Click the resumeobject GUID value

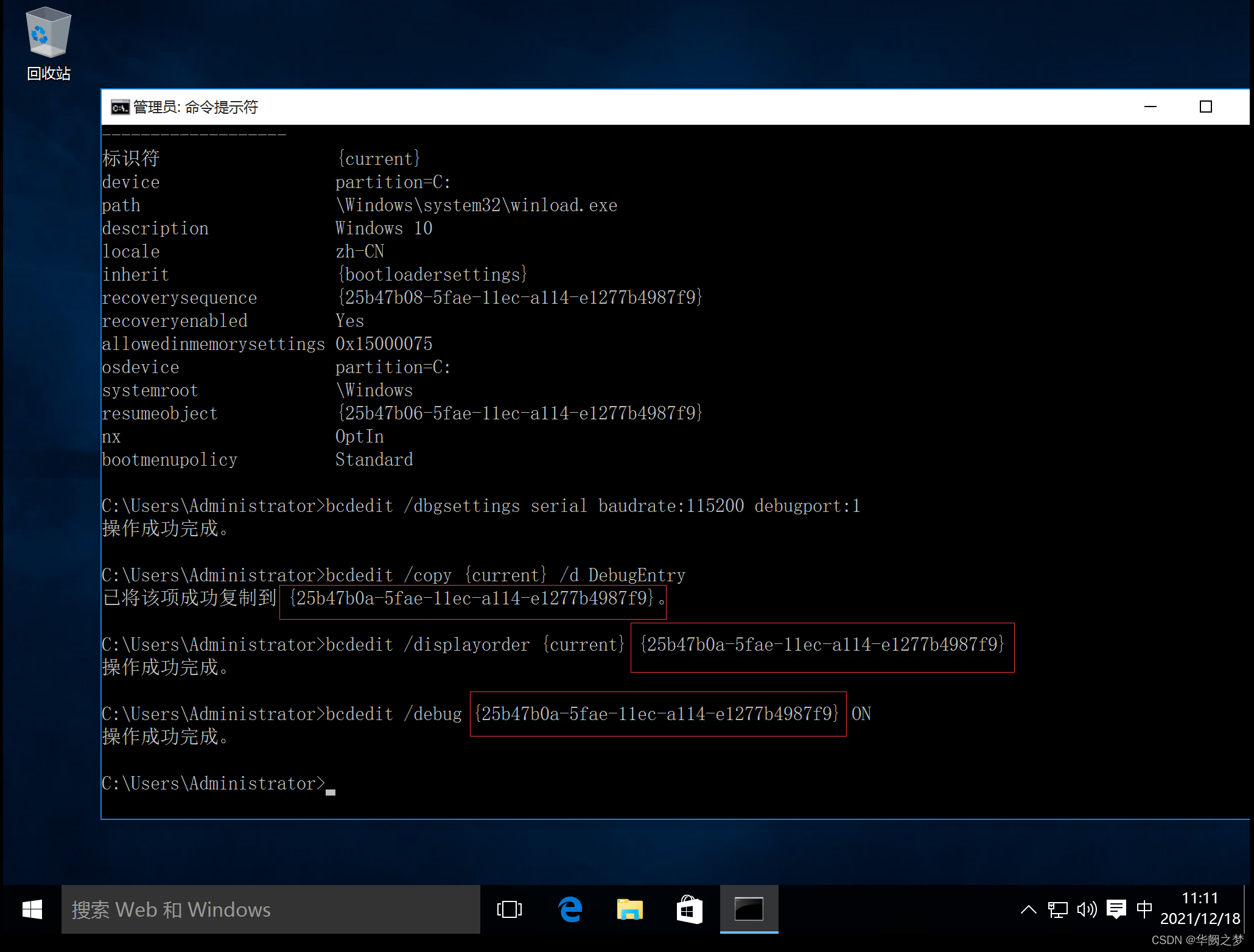(520, 413)
